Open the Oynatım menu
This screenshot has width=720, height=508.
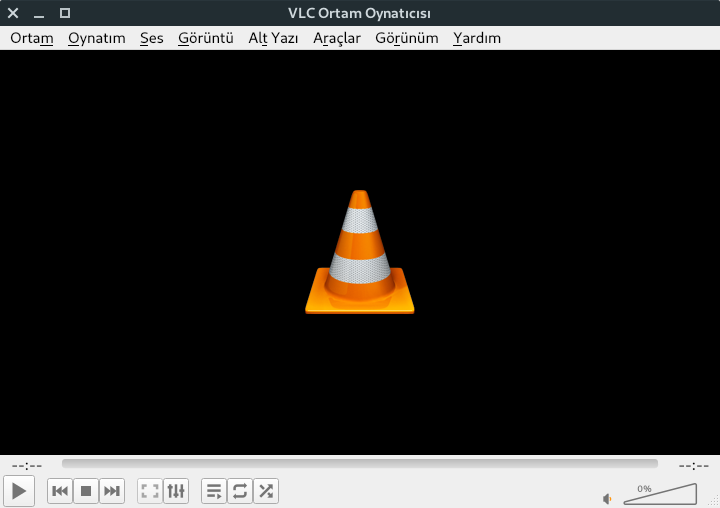coord(97,38)
